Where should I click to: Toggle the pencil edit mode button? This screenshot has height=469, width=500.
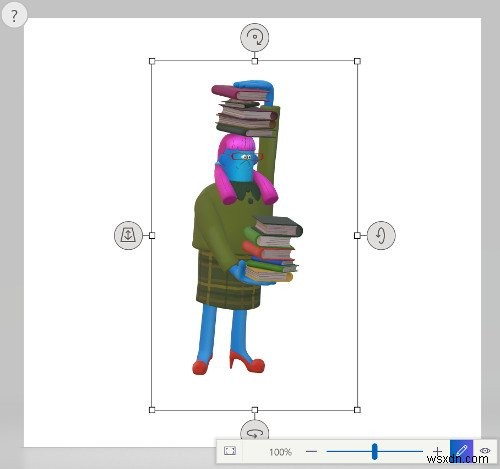click(461, 451)
